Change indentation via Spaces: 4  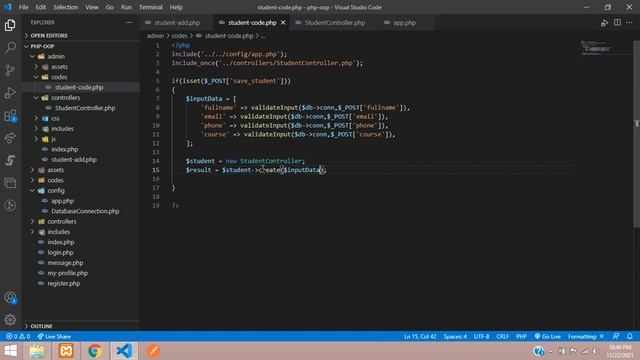coord(455,336)
